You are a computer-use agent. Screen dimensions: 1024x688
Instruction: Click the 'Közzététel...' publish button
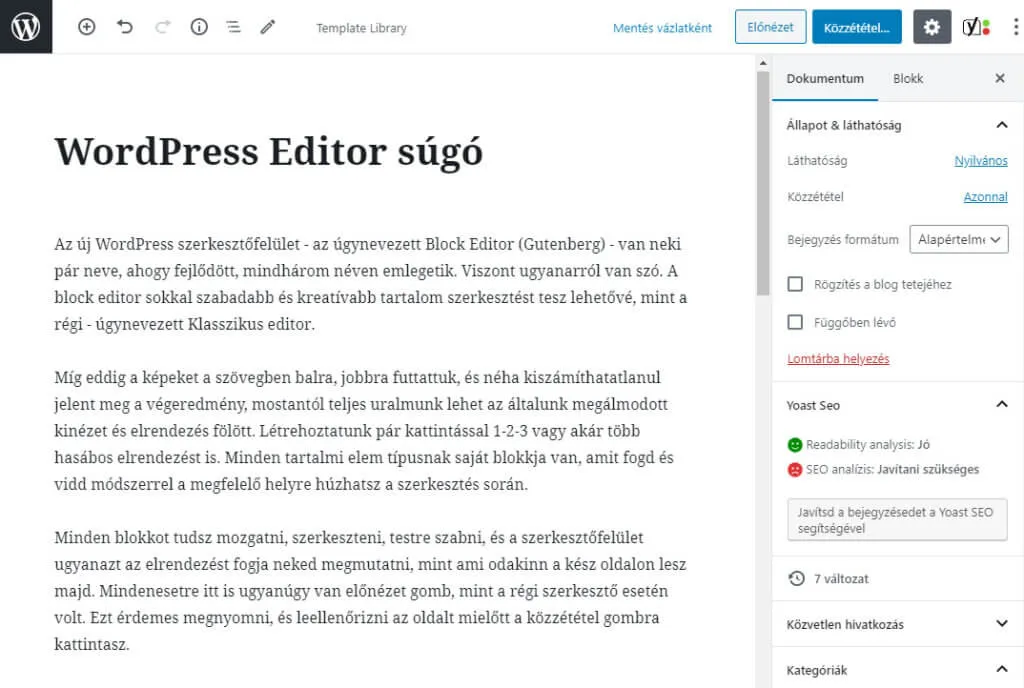tap(856, 27)
